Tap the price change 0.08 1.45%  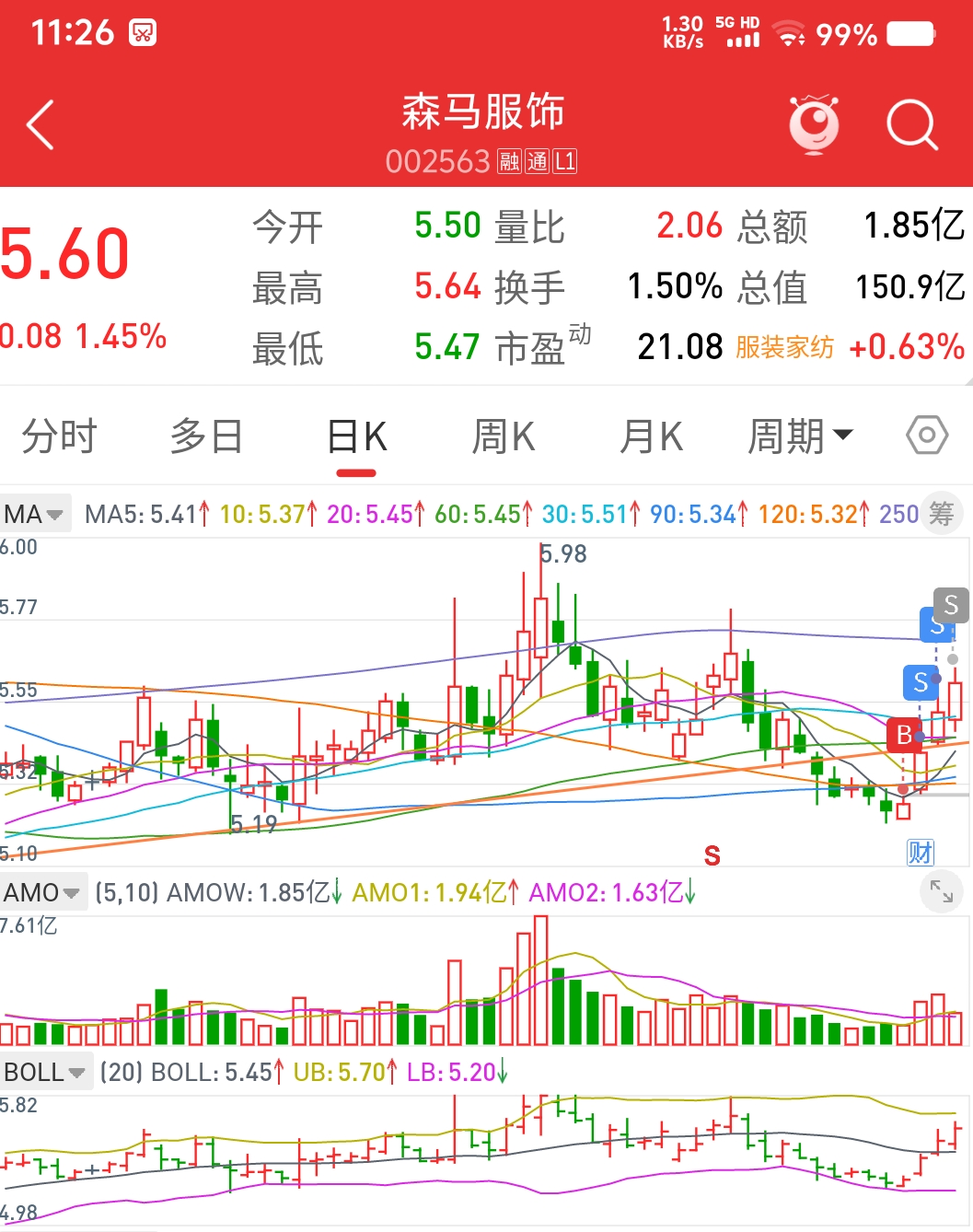tap(83, 336)
